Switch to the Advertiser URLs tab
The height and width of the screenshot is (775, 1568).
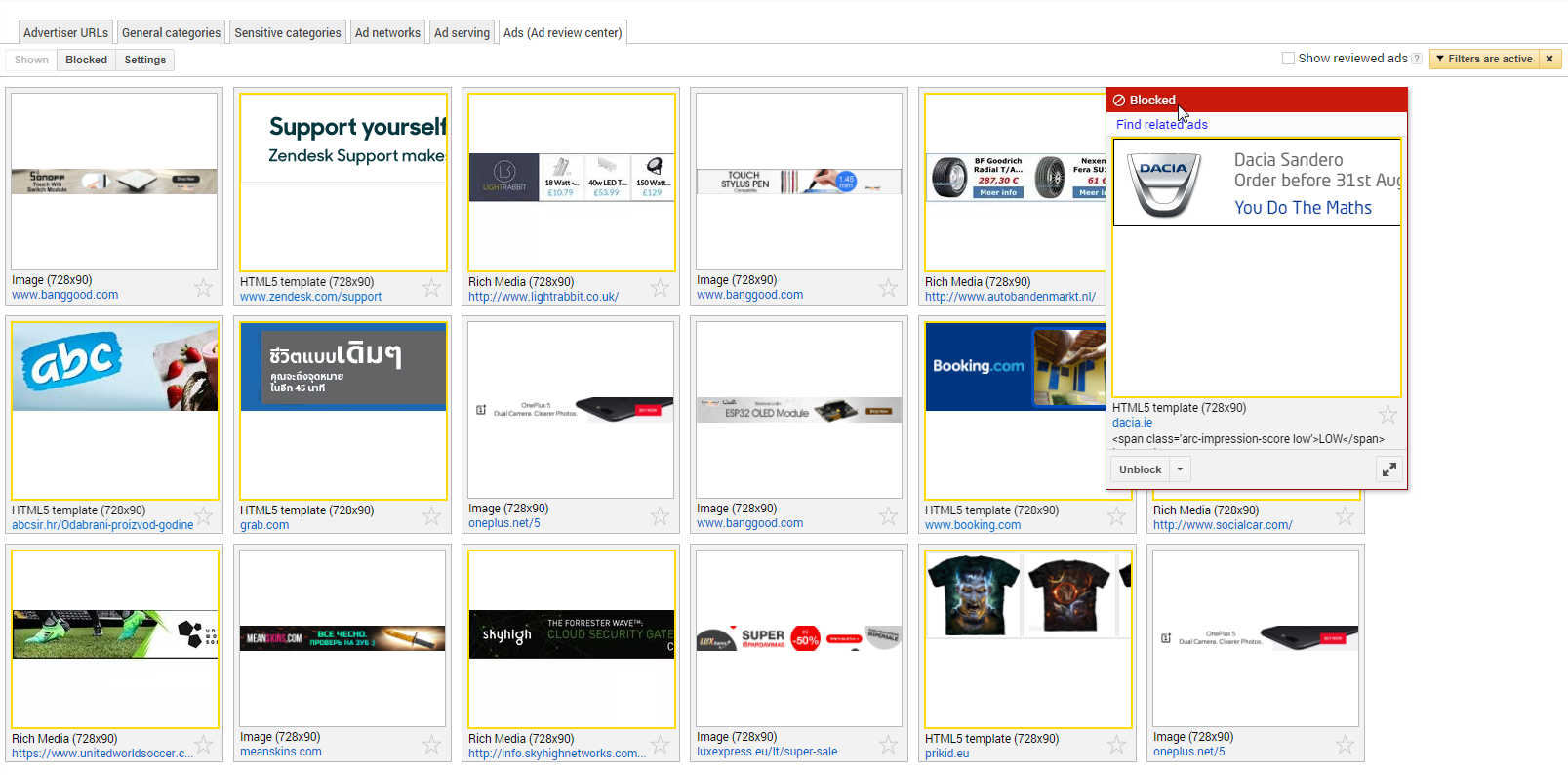coord(65,32)
